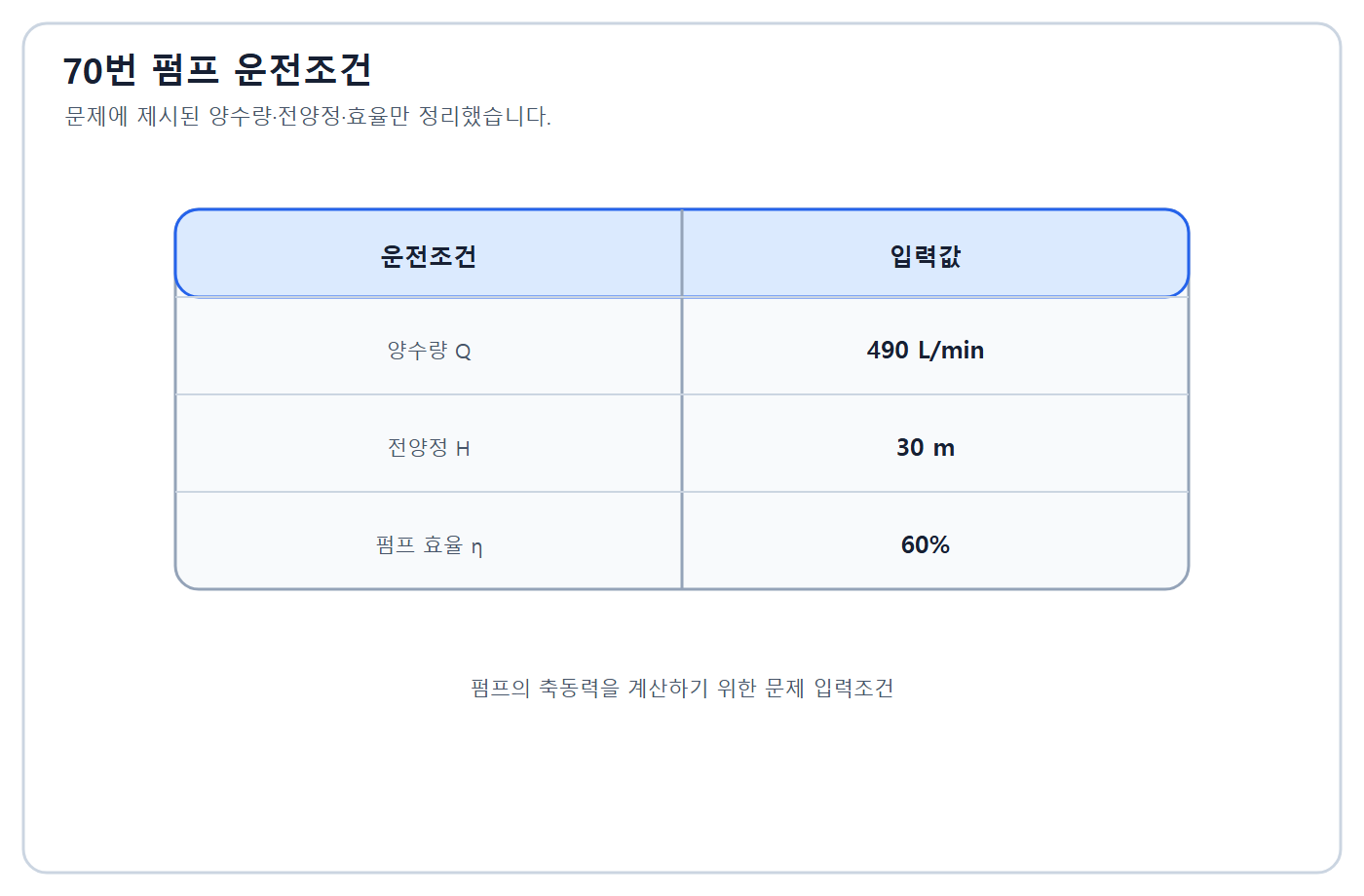Click the caption about 축동력 계산
This screenshot has height=896, width=1364.
(x=682, y=689)
